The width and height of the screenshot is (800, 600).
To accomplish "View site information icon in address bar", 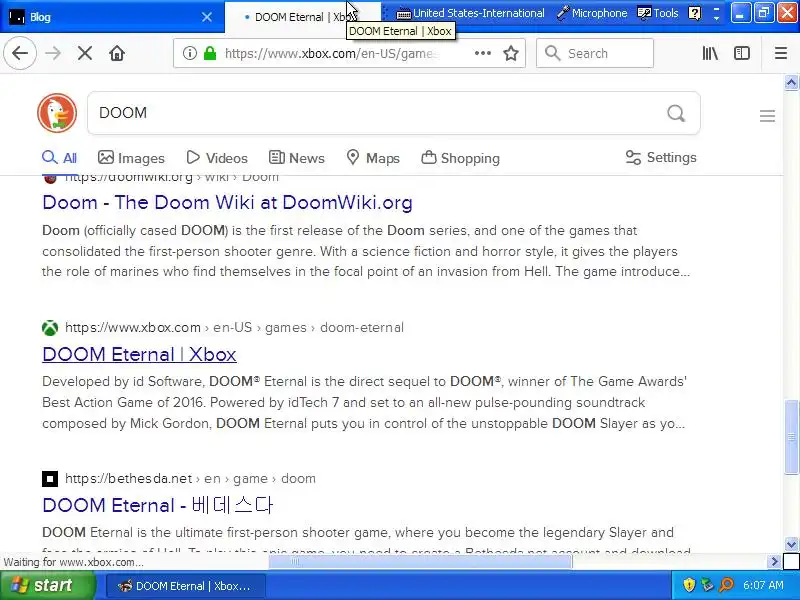I will 190,53.
